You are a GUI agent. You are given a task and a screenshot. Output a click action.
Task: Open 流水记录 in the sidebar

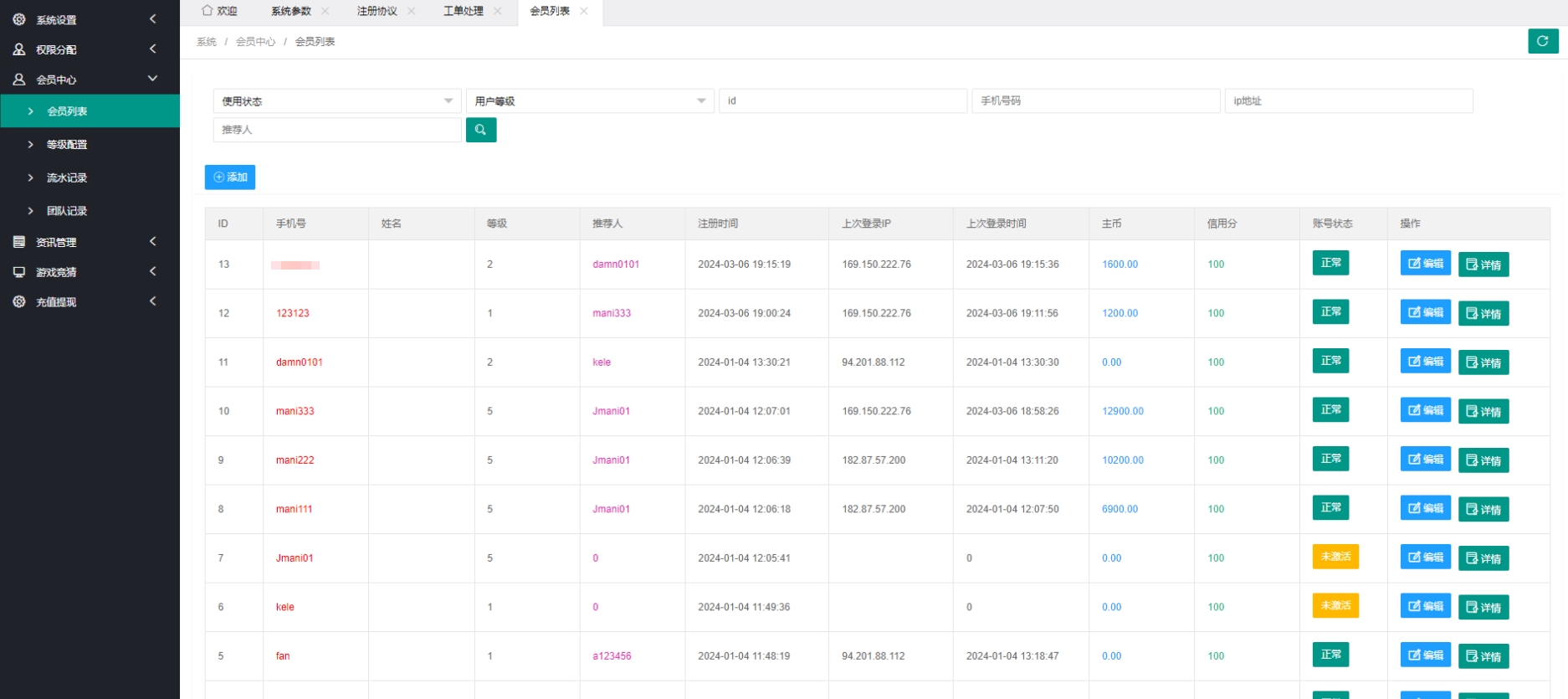(67, 178)
